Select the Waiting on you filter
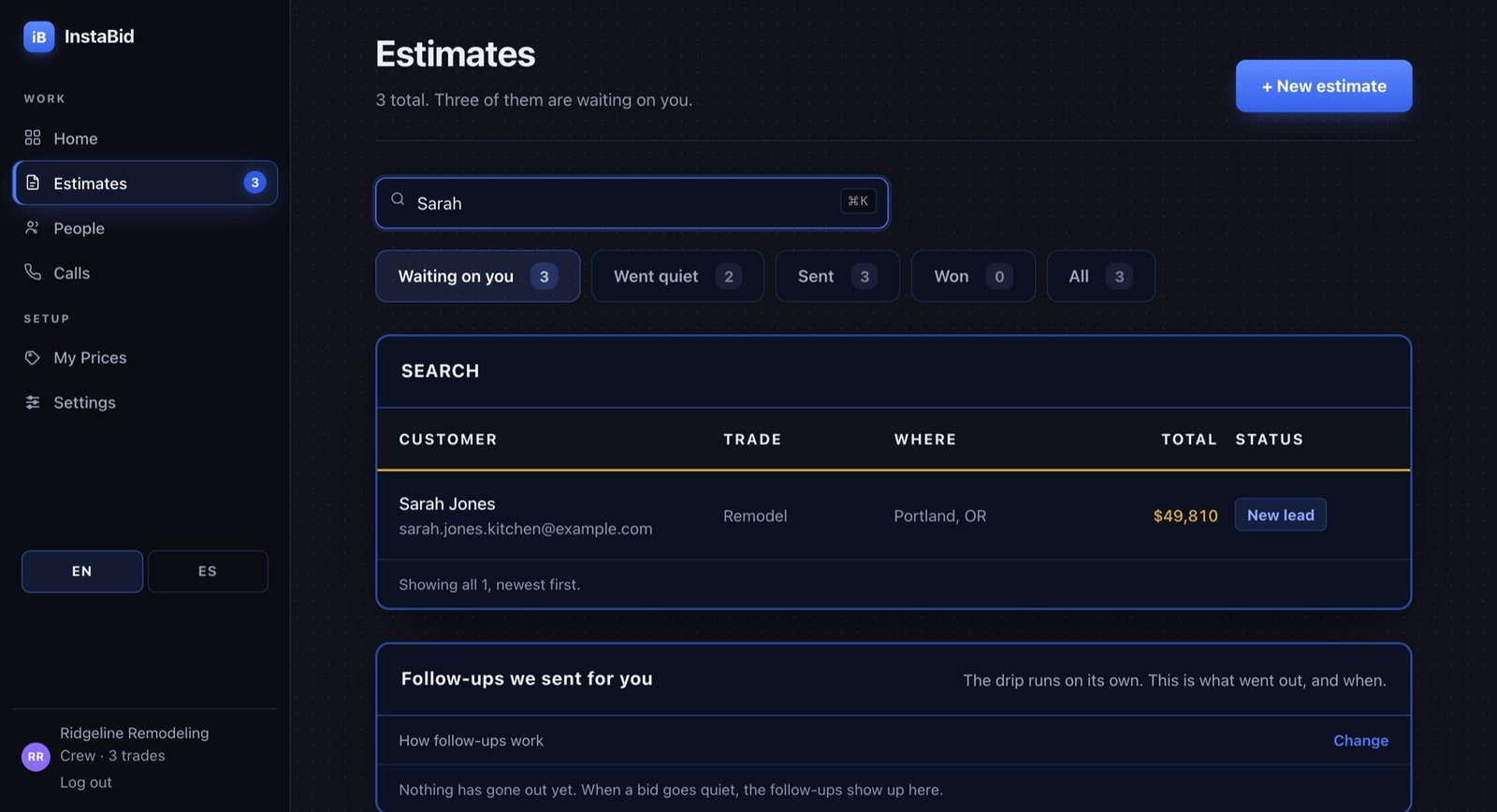The width and height of the screenshot is (1497, 812). tap(477, 276)
